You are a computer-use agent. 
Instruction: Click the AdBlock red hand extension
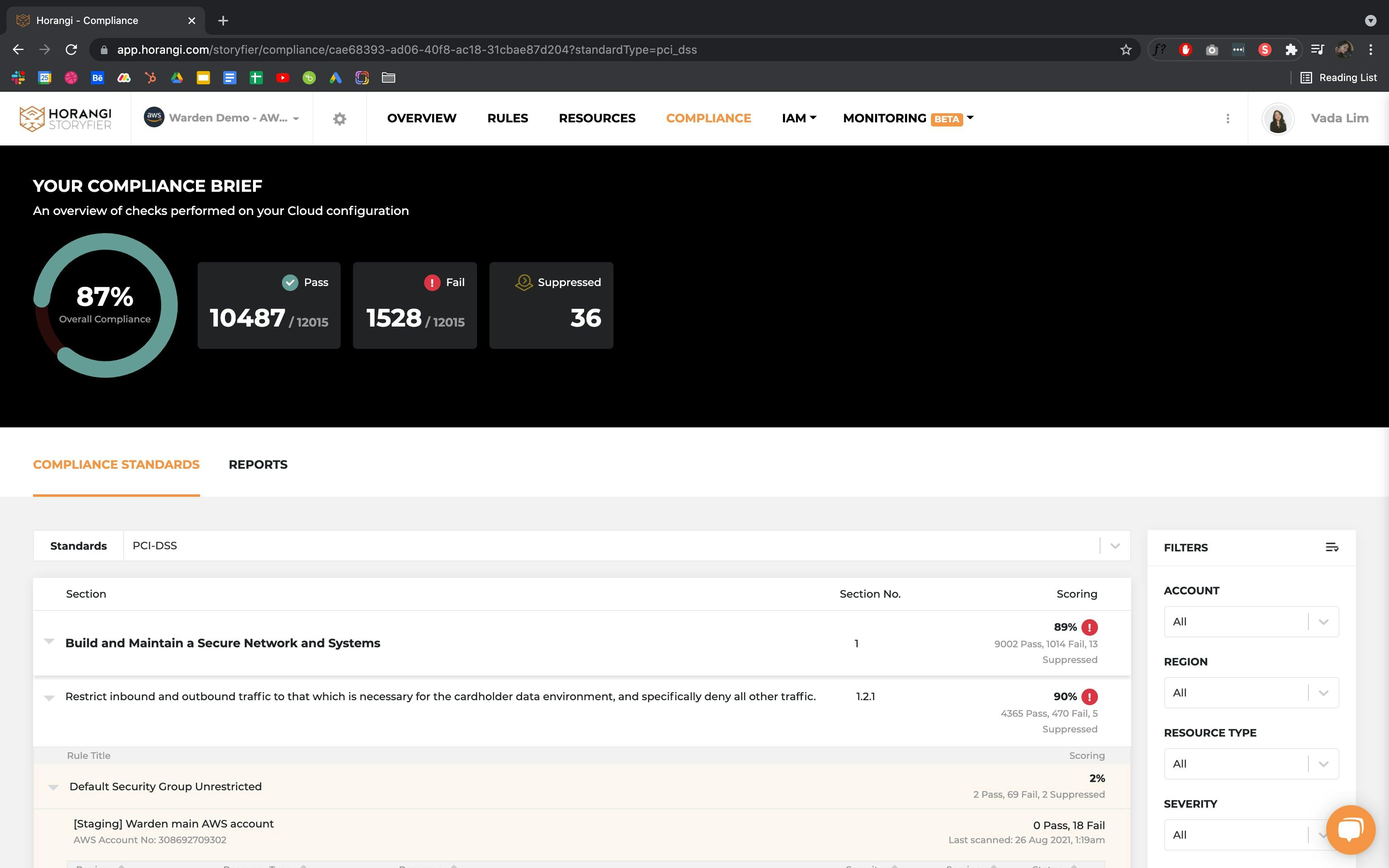(x=1185, y=50)
